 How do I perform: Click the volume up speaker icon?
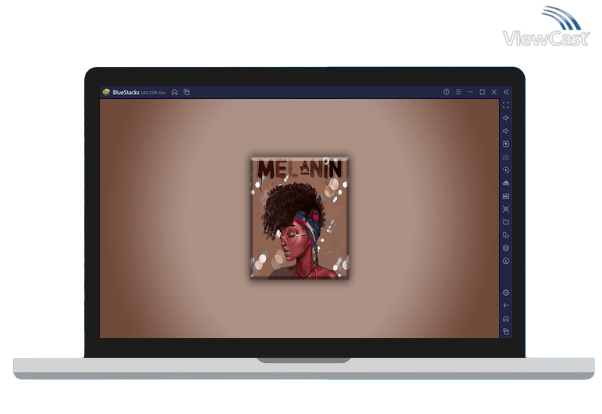coord(506,118)
